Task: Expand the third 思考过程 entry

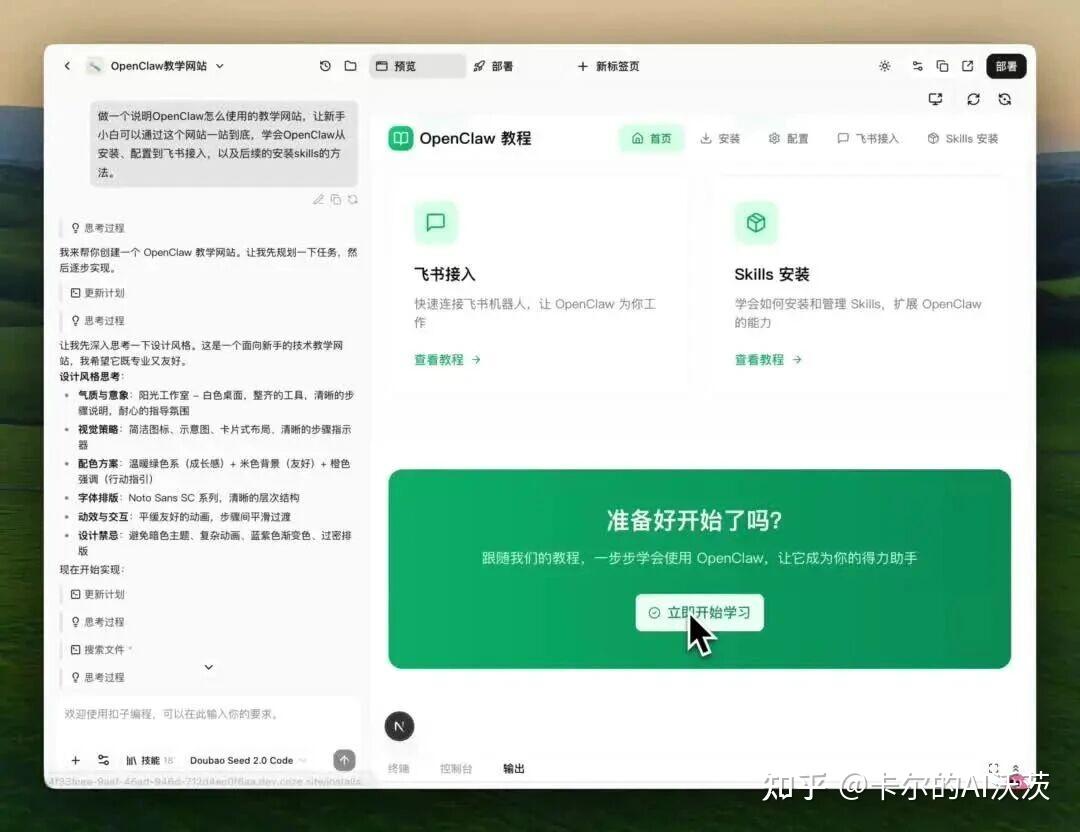Action: (98, 622)
